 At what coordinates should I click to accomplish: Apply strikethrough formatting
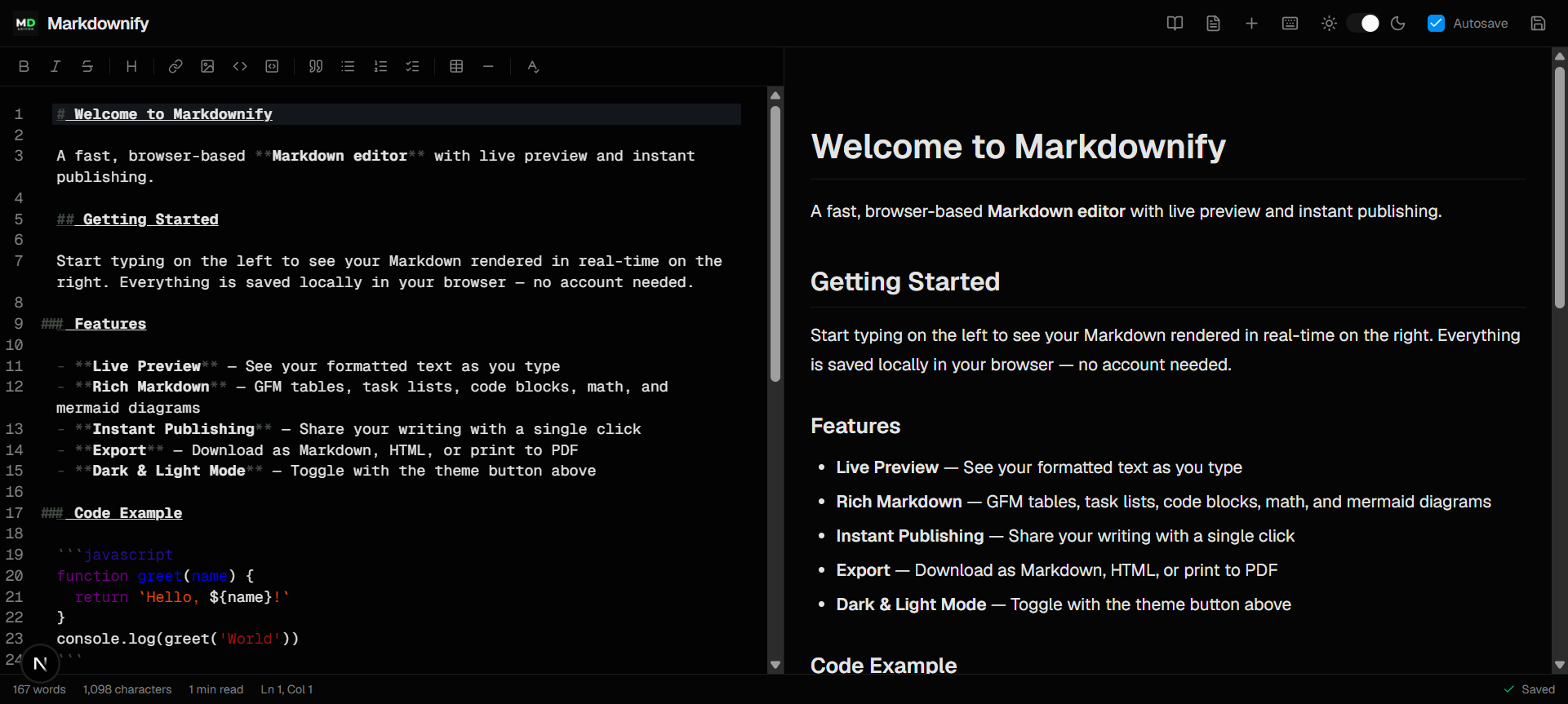click(x=87, y=67)
